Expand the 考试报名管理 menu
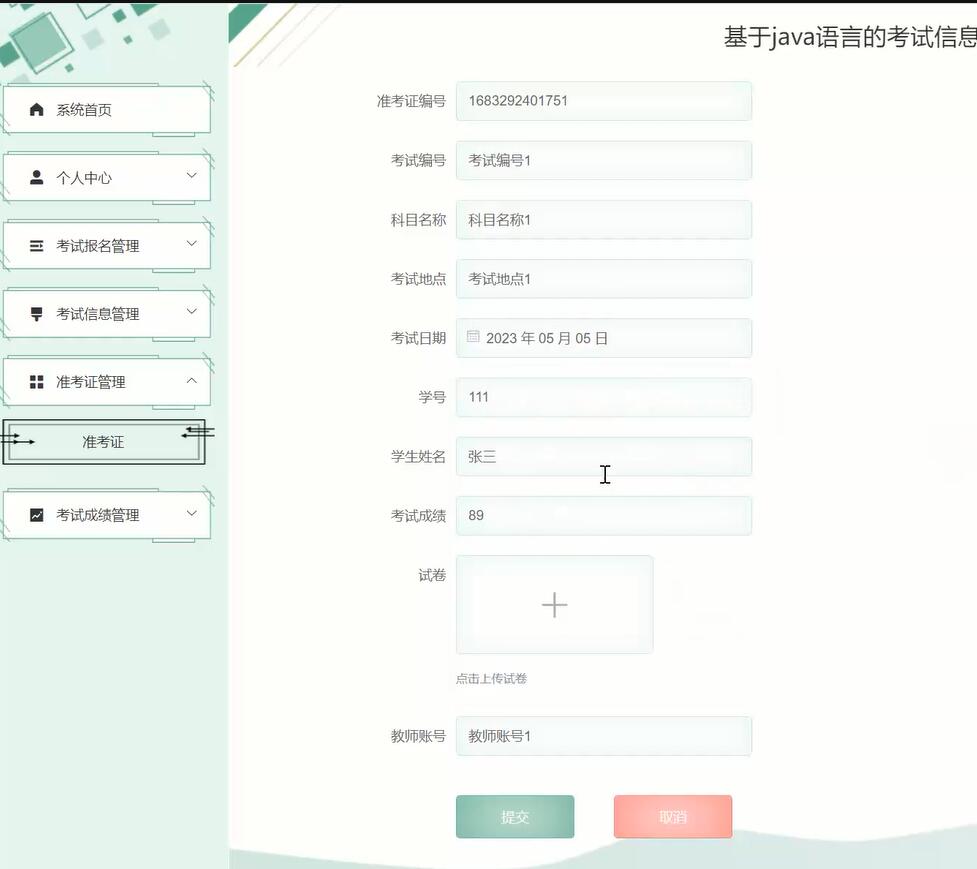The image size is (977, 869). click(105, 244)
